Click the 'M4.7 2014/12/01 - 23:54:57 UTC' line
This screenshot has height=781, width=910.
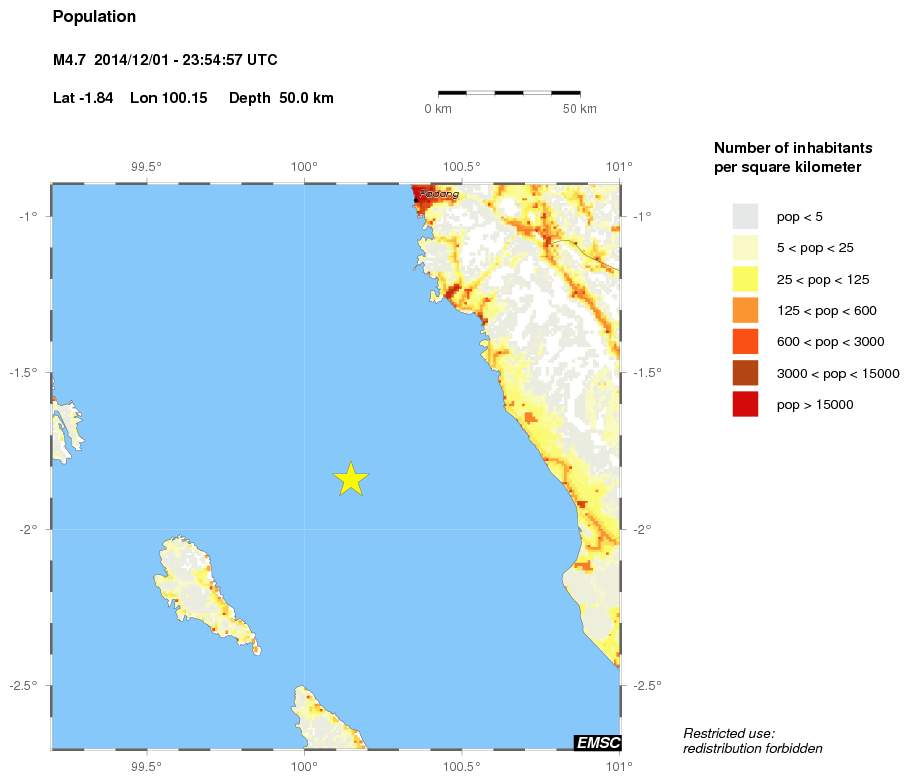pyautogui.click(x=165, y=60)
